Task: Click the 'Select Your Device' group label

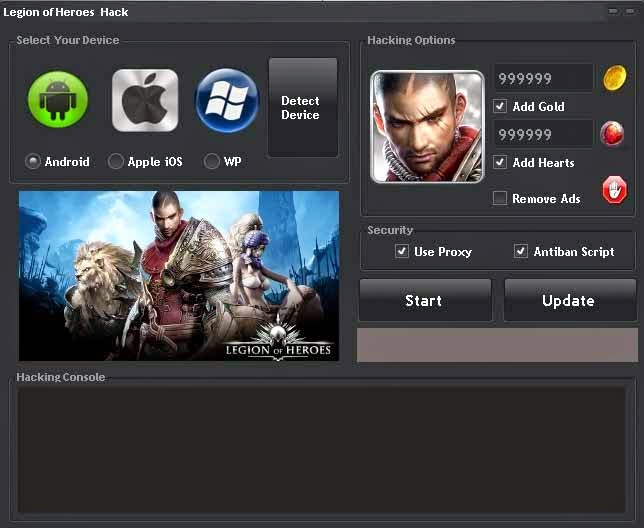Action: [x=68, y=40]
